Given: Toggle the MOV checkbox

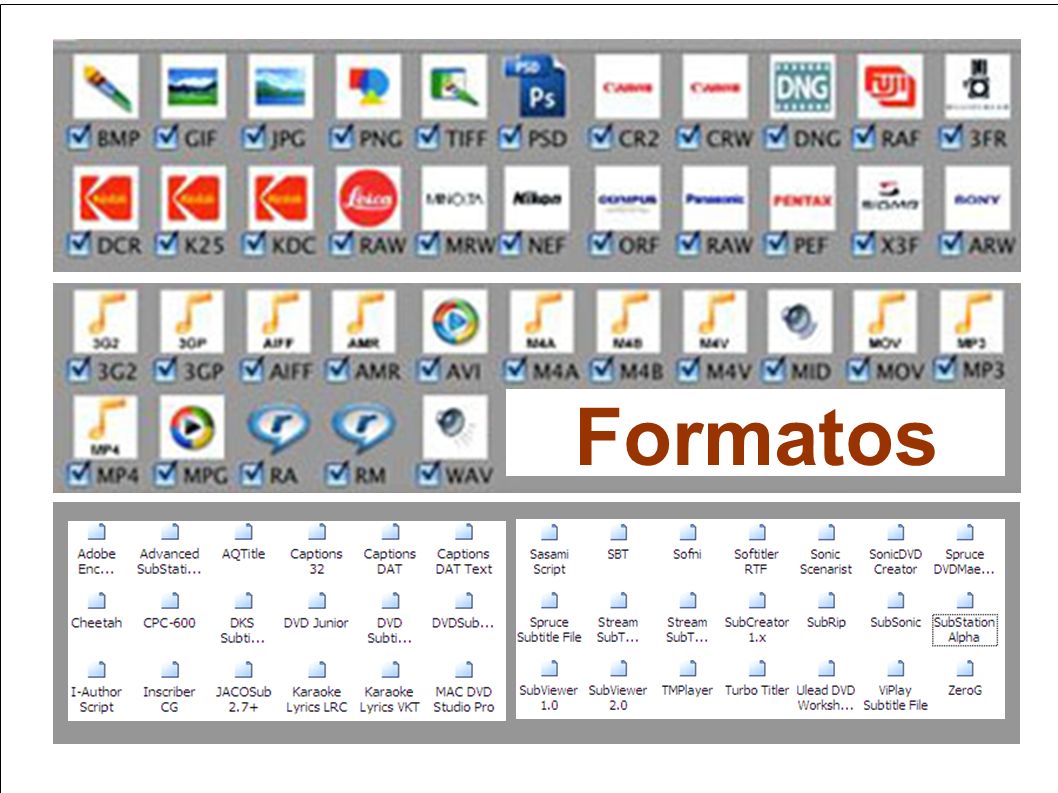Looking at the screenshot, I should click(x=860, y=369).
